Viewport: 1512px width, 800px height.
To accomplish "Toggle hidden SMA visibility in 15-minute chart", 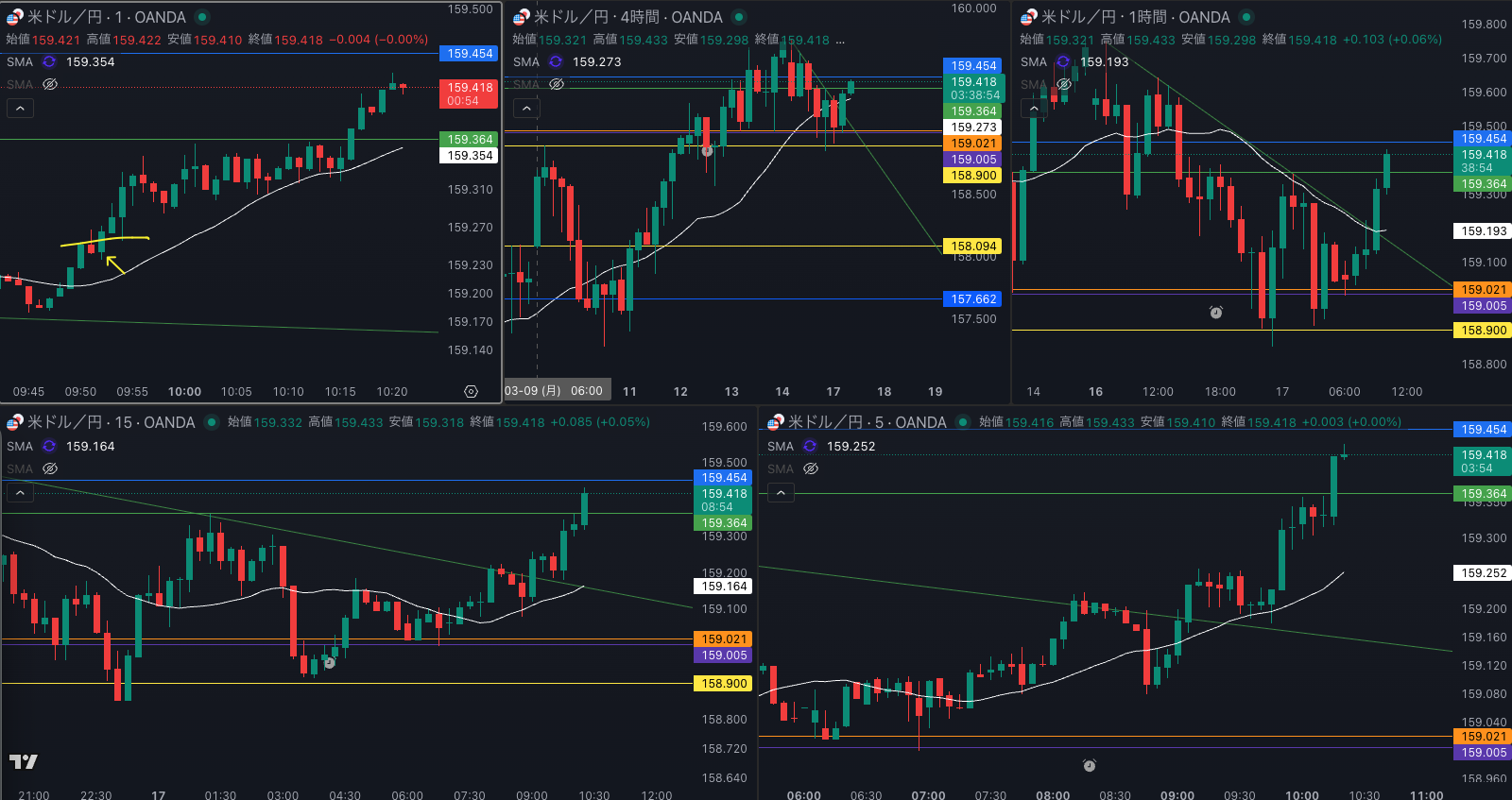I will pos(50,468).
